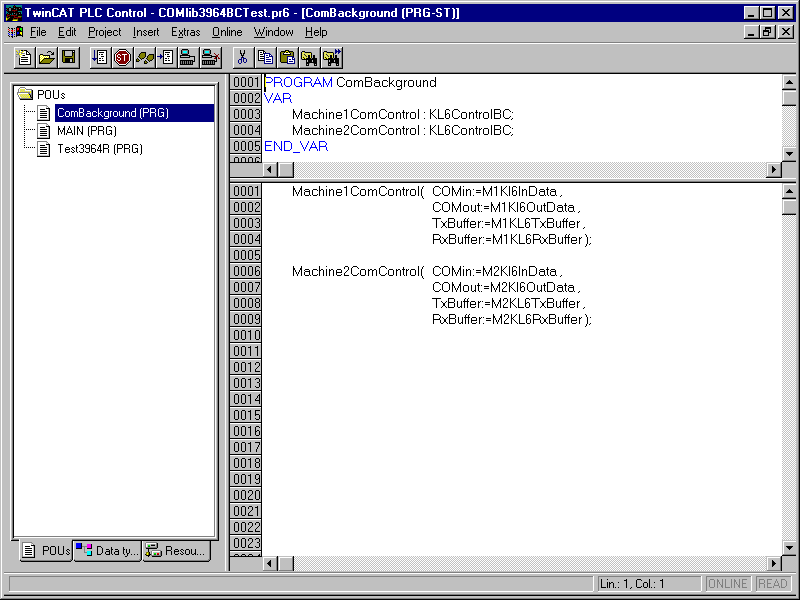Open the Insert menu
800x600 pixels.
tap(146, 32)
